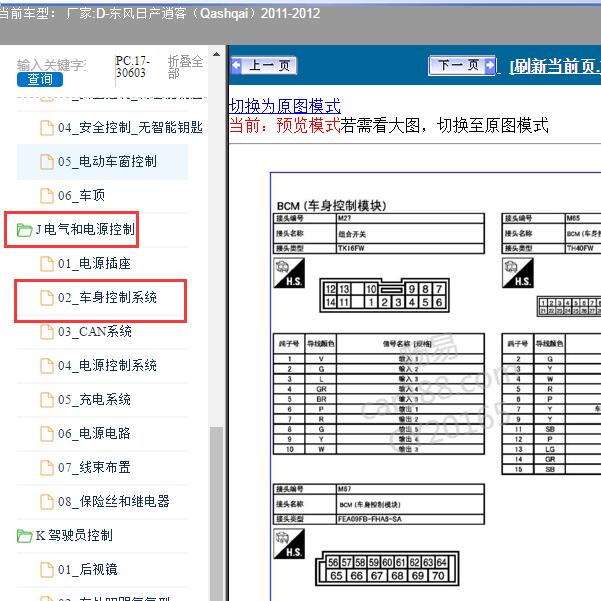Click document icon beside 06_电源电路
The image size is (601, 601).
click(x=47, y=434)
